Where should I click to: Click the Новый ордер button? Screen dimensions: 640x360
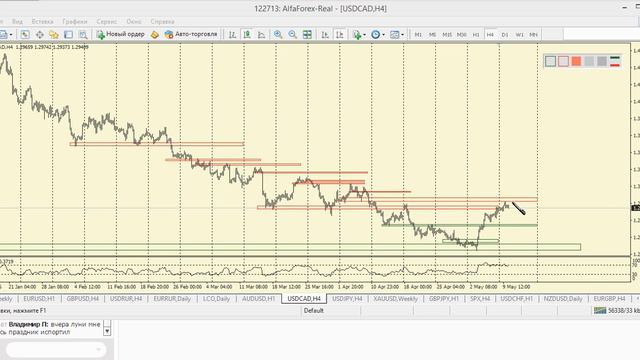click(121, 34)
